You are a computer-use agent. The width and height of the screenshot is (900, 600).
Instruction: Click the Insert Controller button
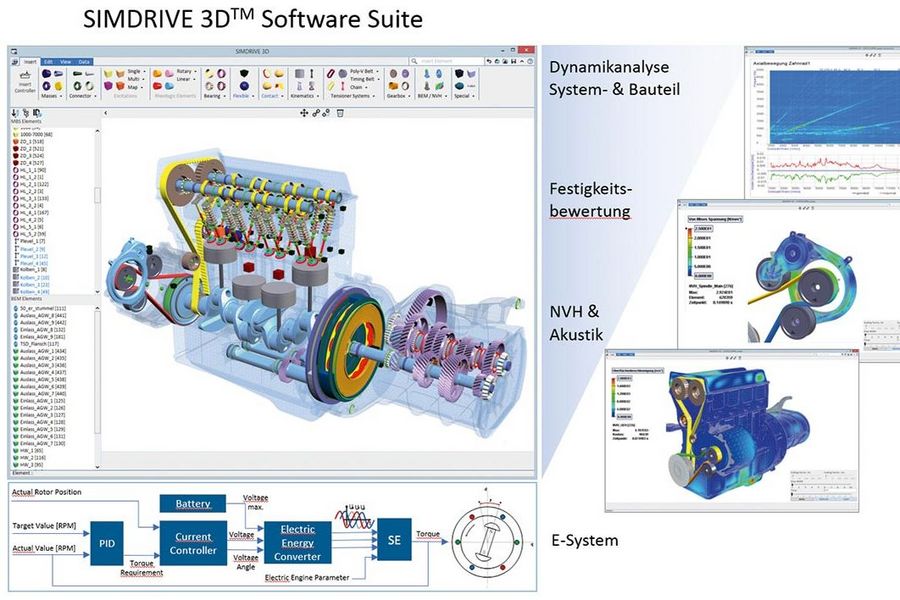pyautogui.click(x=25, y=82)
